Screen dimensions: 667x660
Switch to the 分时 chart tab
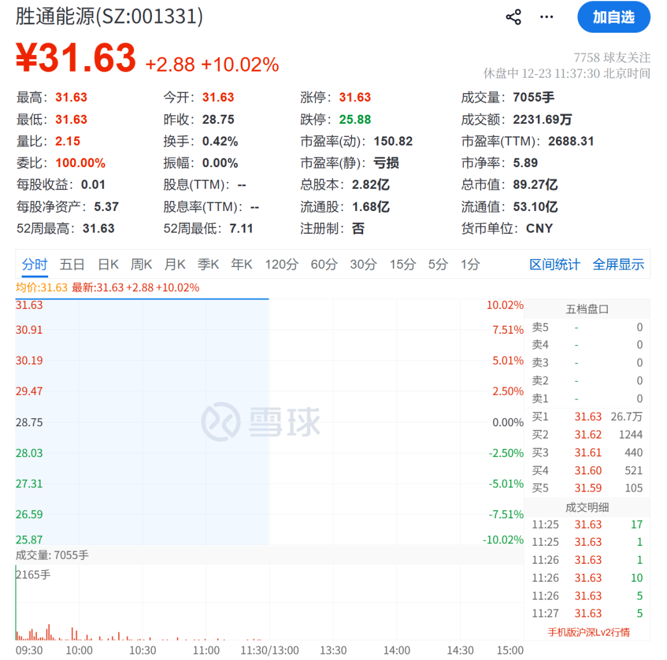[34, 265]
